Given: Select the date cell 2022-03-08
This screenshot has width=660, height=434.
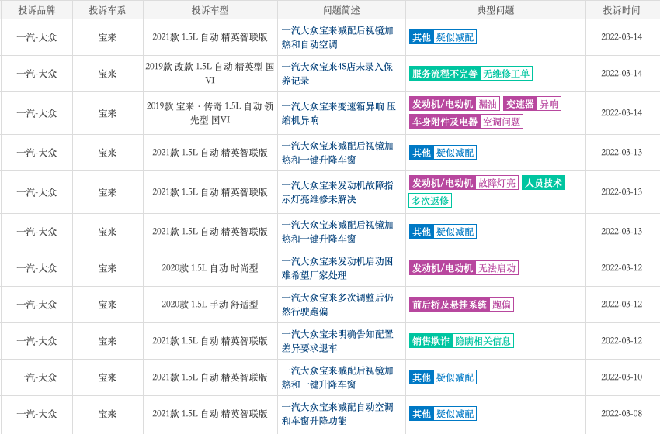Looking at the screenshot, I should click(x=621, y=413).
